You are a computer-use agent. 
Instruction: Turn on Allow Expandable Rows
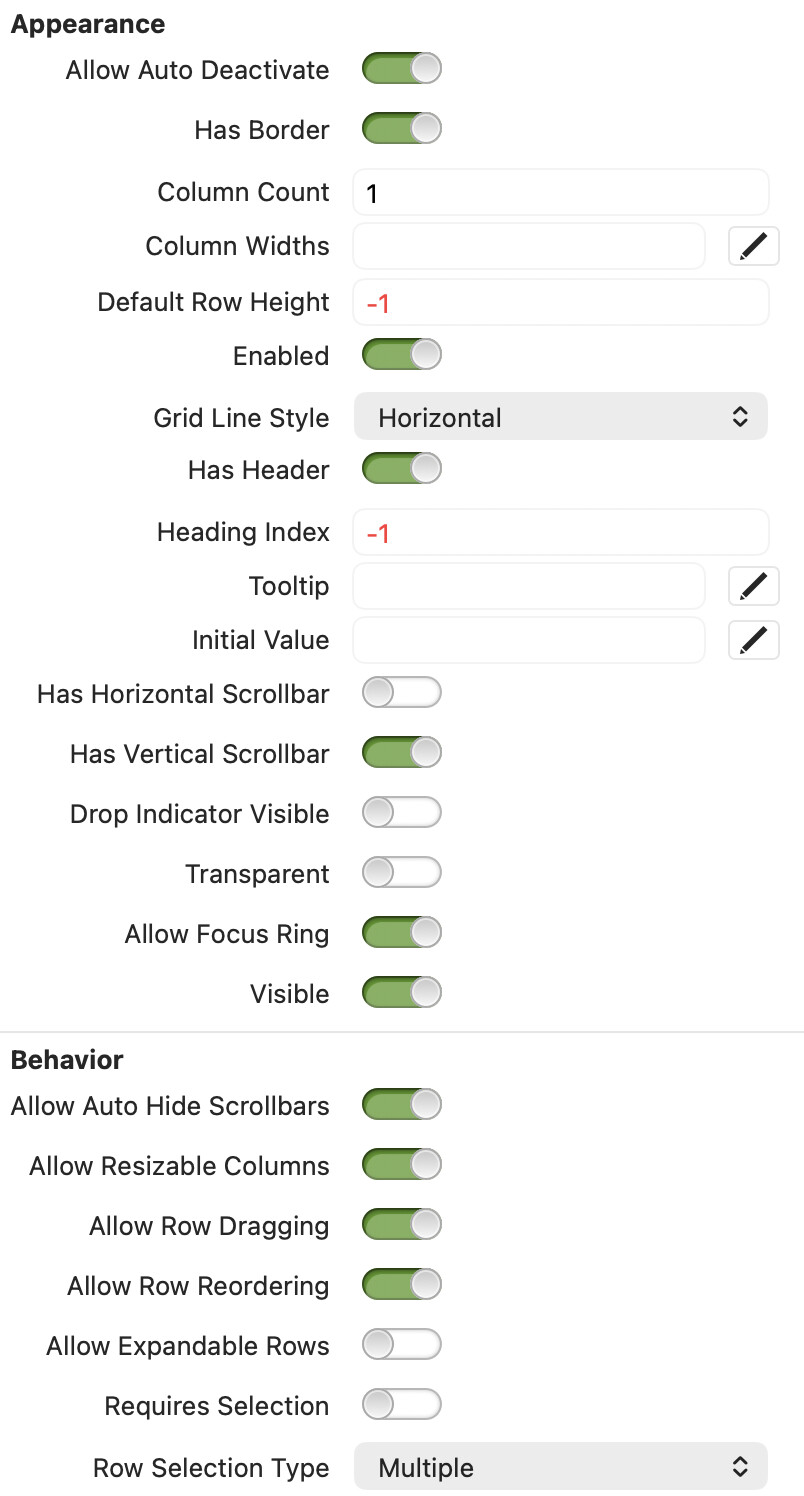point(401,1345)
